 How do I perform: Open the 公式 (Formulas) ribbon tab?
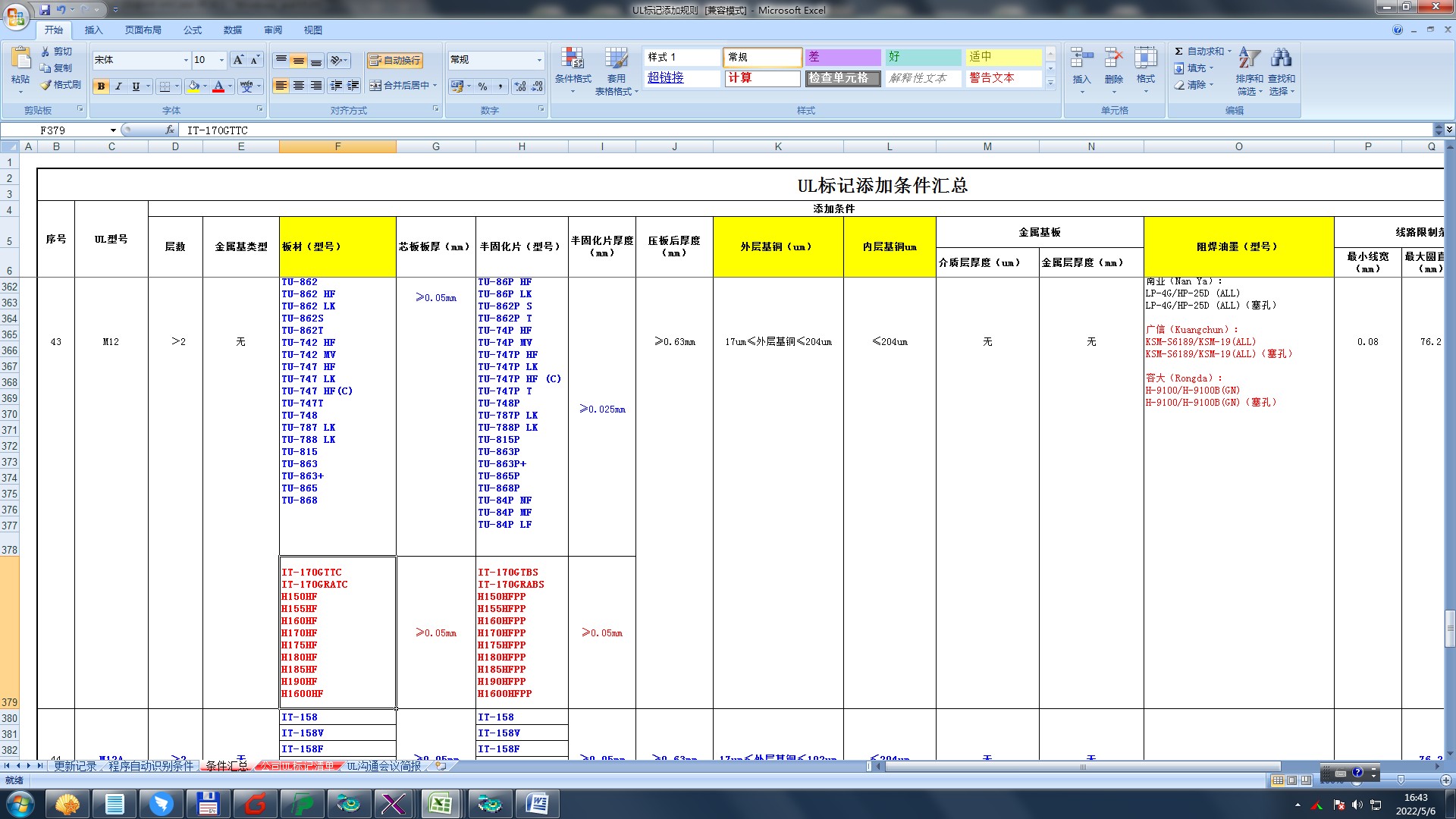coord(192,30)
